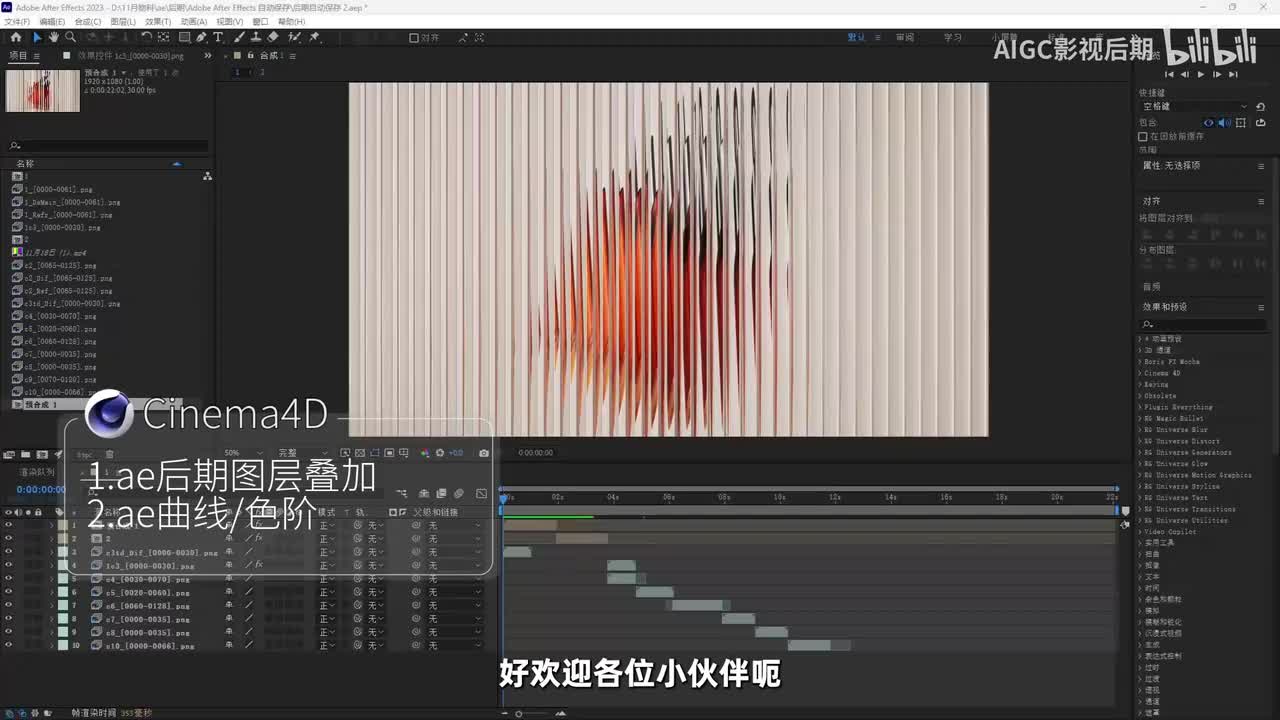This screenshot has height=720, width=1280.
Task: Select the Clone Stamp tool
Action: (256, 37)
